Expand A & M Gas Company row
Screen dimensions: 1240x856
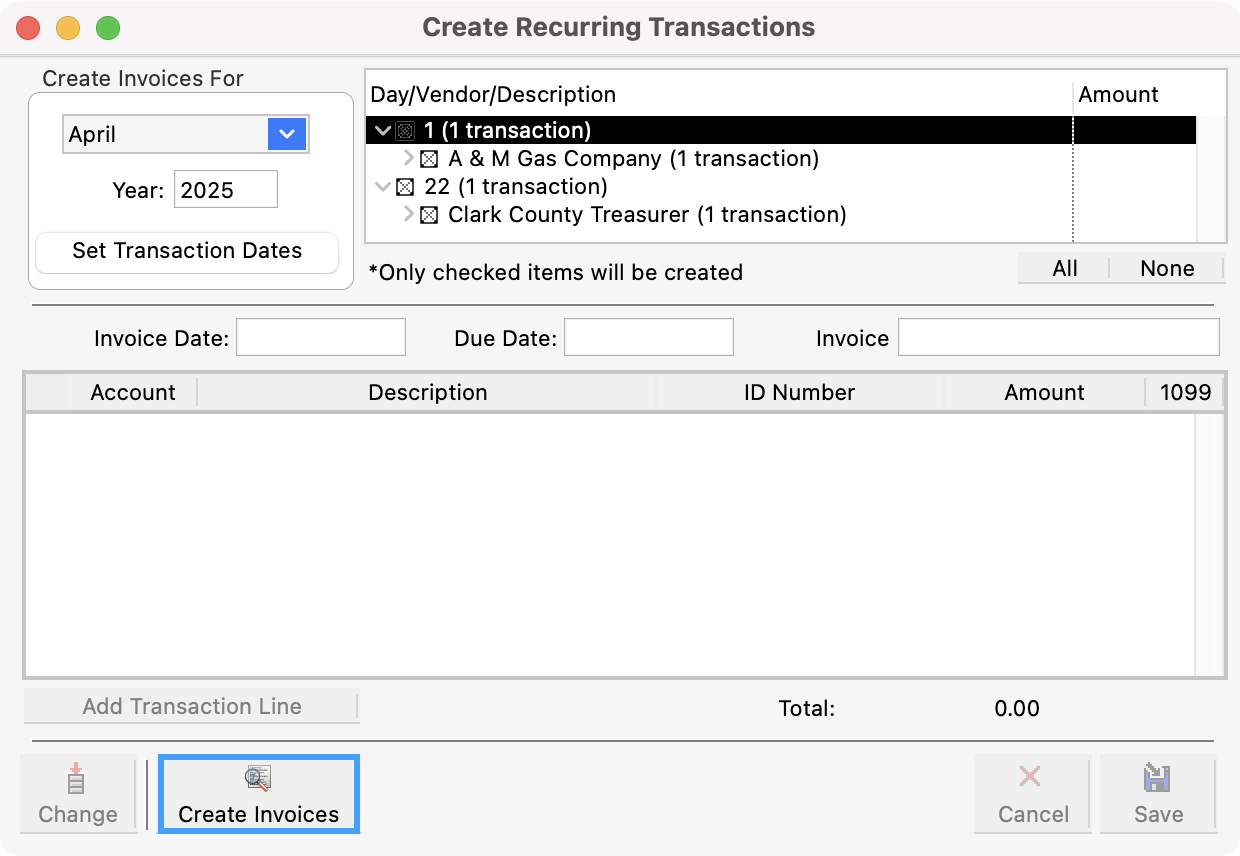[408, 159]
